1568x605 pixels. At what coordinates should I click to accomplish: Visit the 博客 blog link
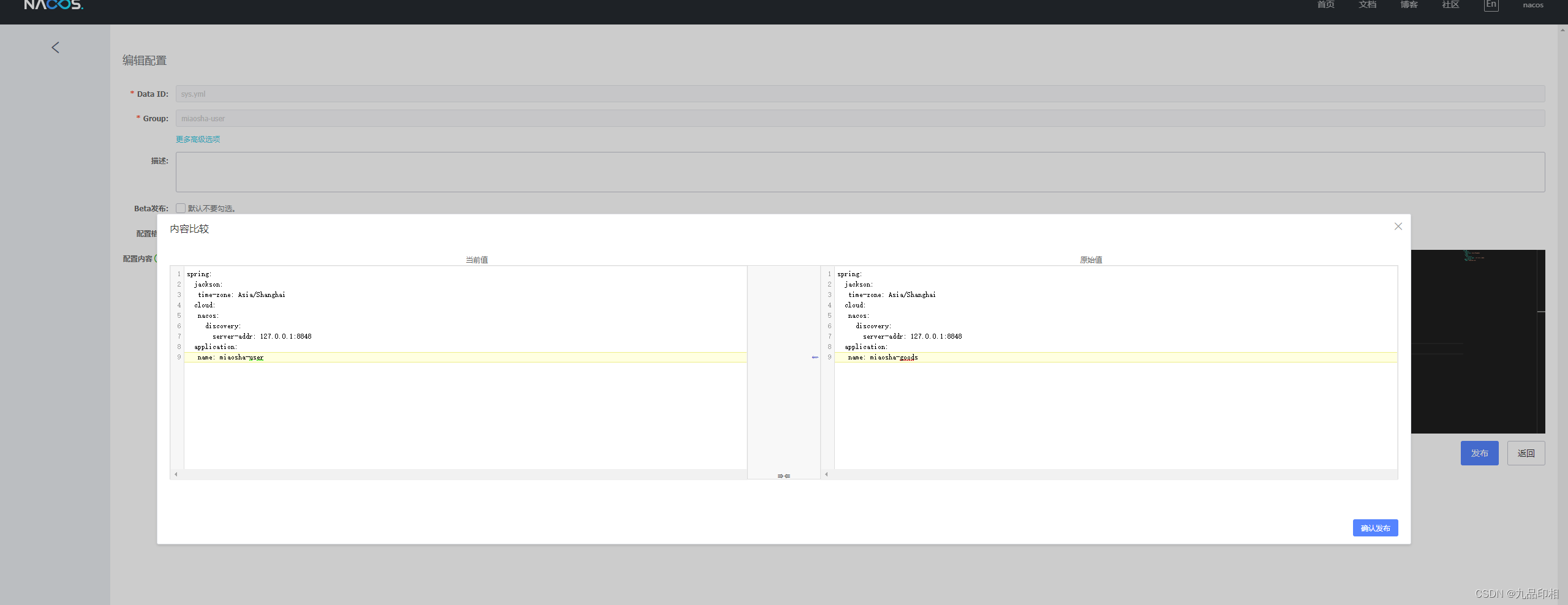pyautogui.click(x=1408, y=5)
